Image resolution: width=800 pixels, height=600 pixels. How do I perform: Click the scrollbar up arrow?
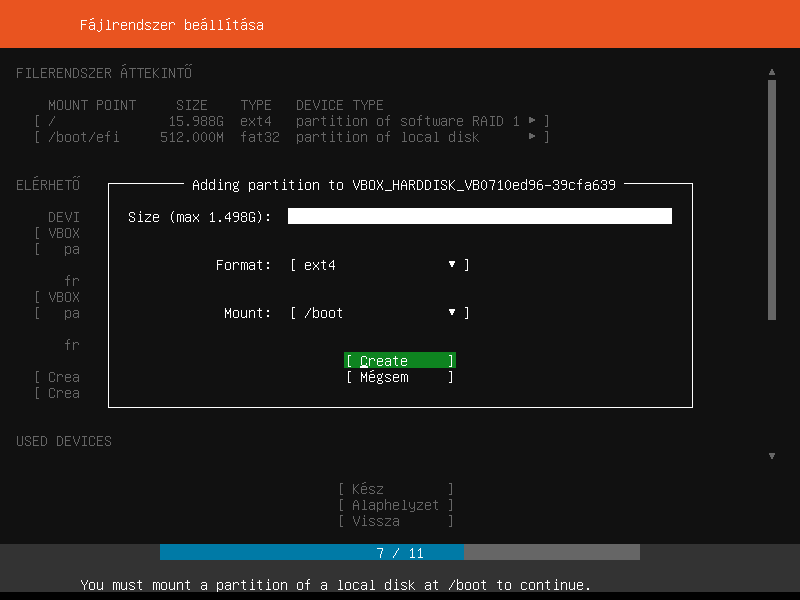click(x=772, y=72)
